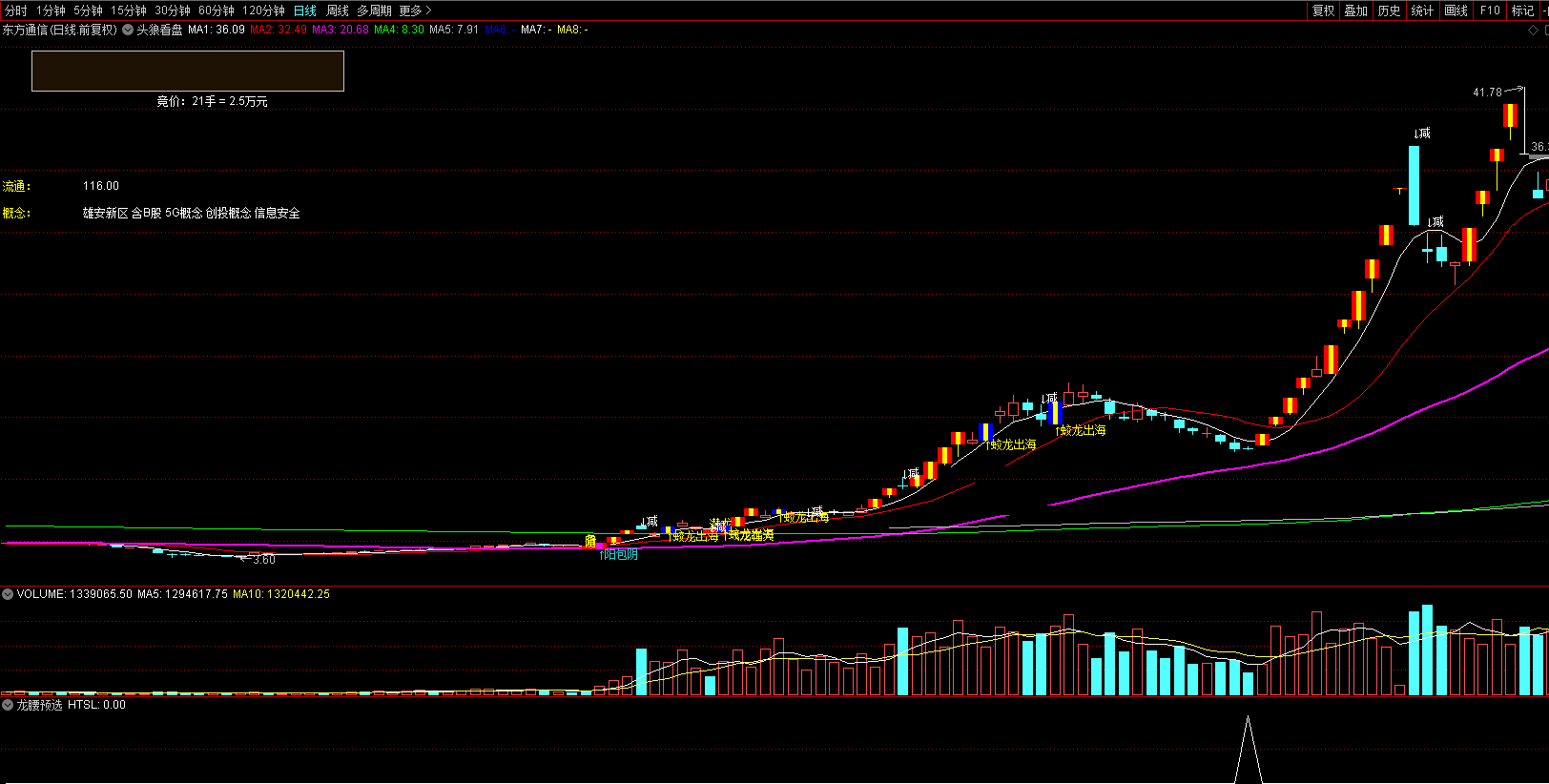The image size is (1549, 784).
Task: Click the yellow MA8 label
Action: [572, 30]
